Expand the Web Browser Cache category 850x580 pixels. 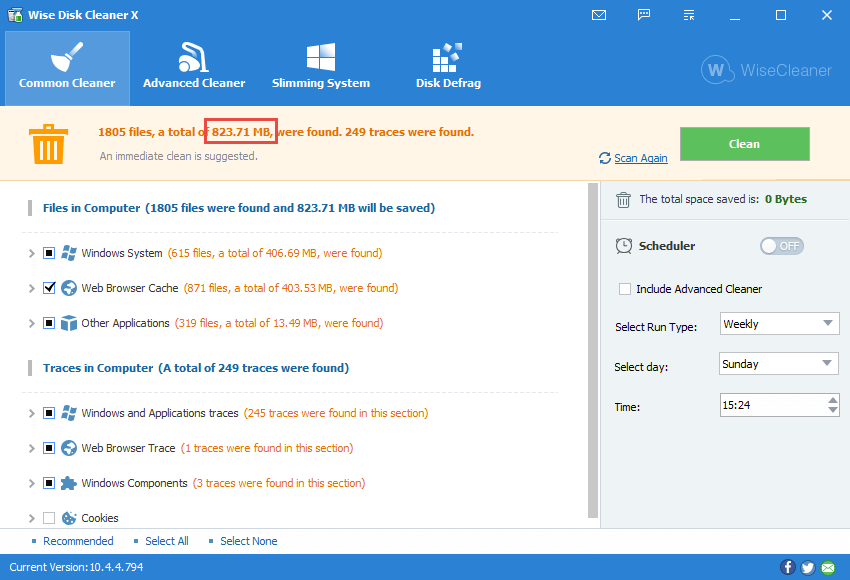(31, 288)
